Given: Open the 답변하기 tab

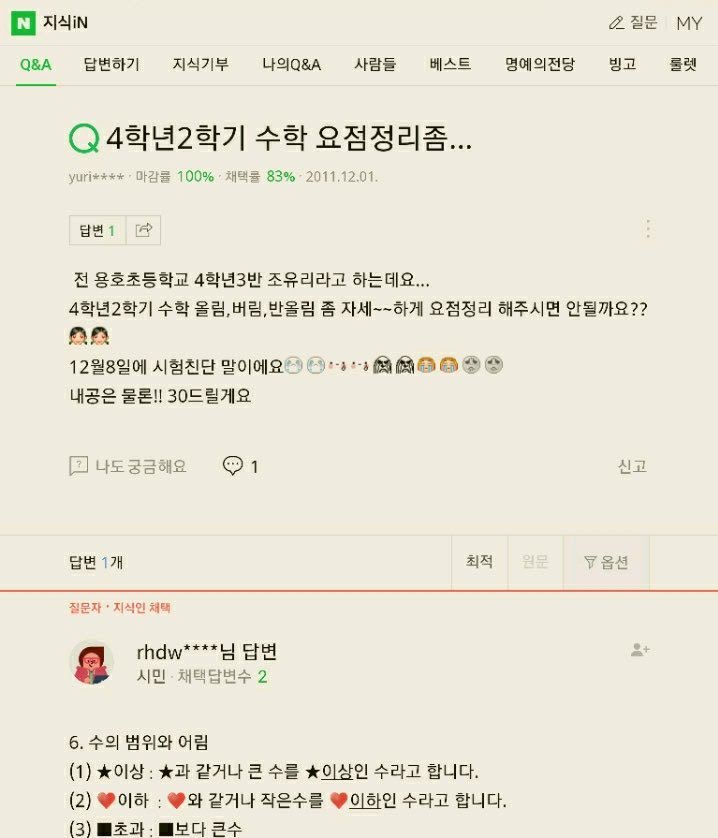Looking at the screenshot, I should [x=111, y=65].
